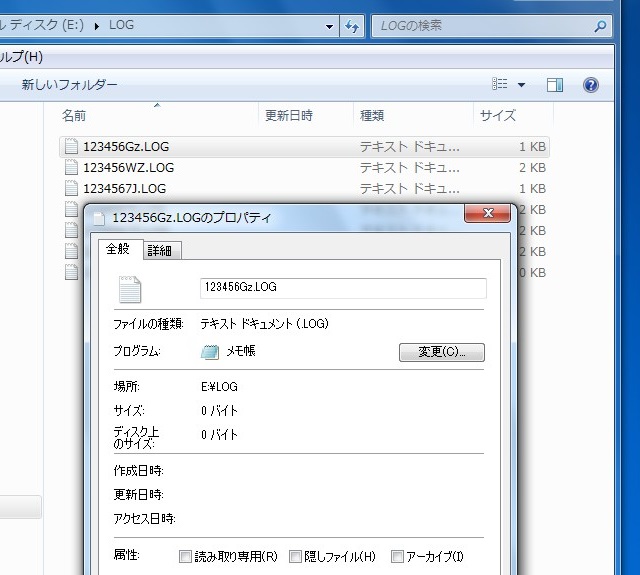Expand the breadcrumb arrow before LOG
640x575 pixels.
coord(97,26)
